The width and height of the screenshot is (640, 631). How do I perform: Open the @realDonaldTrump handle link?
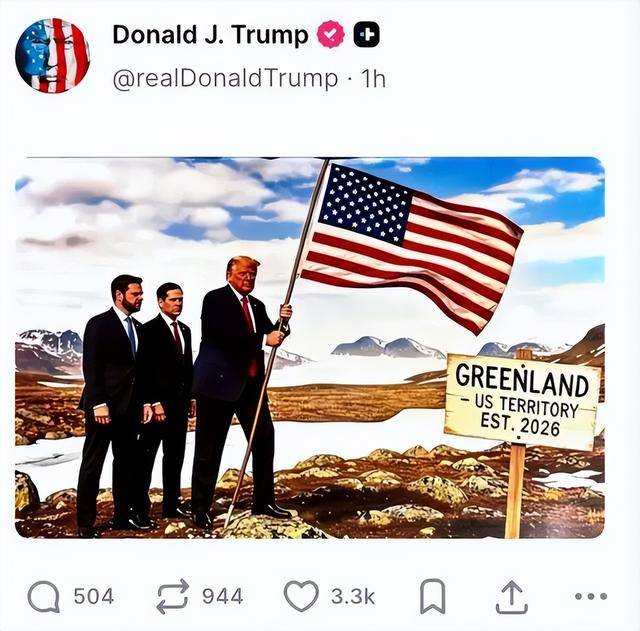pyautogui.click(x=225, y=78)
